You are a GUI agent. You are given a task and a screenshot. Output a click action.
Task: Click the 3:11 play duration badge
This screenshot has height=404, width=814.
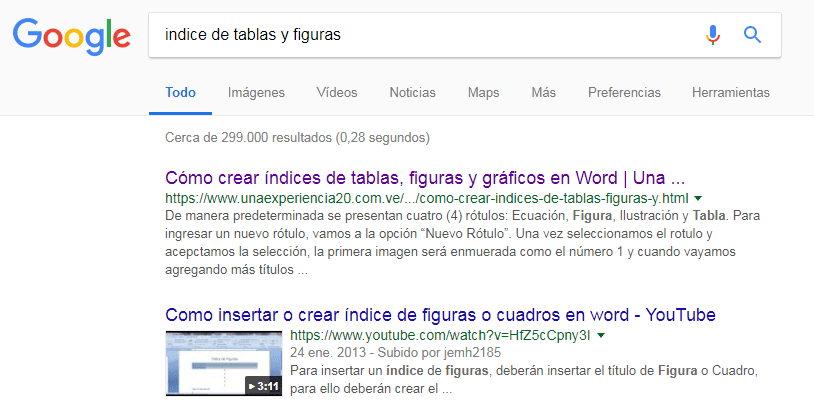point(263,386)
